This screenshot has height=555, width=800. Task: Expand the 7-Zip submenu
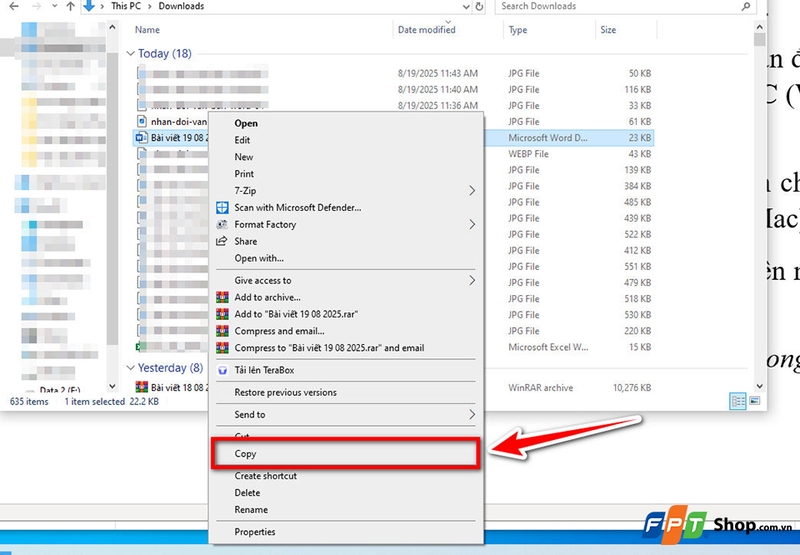(x=345, y=190)
